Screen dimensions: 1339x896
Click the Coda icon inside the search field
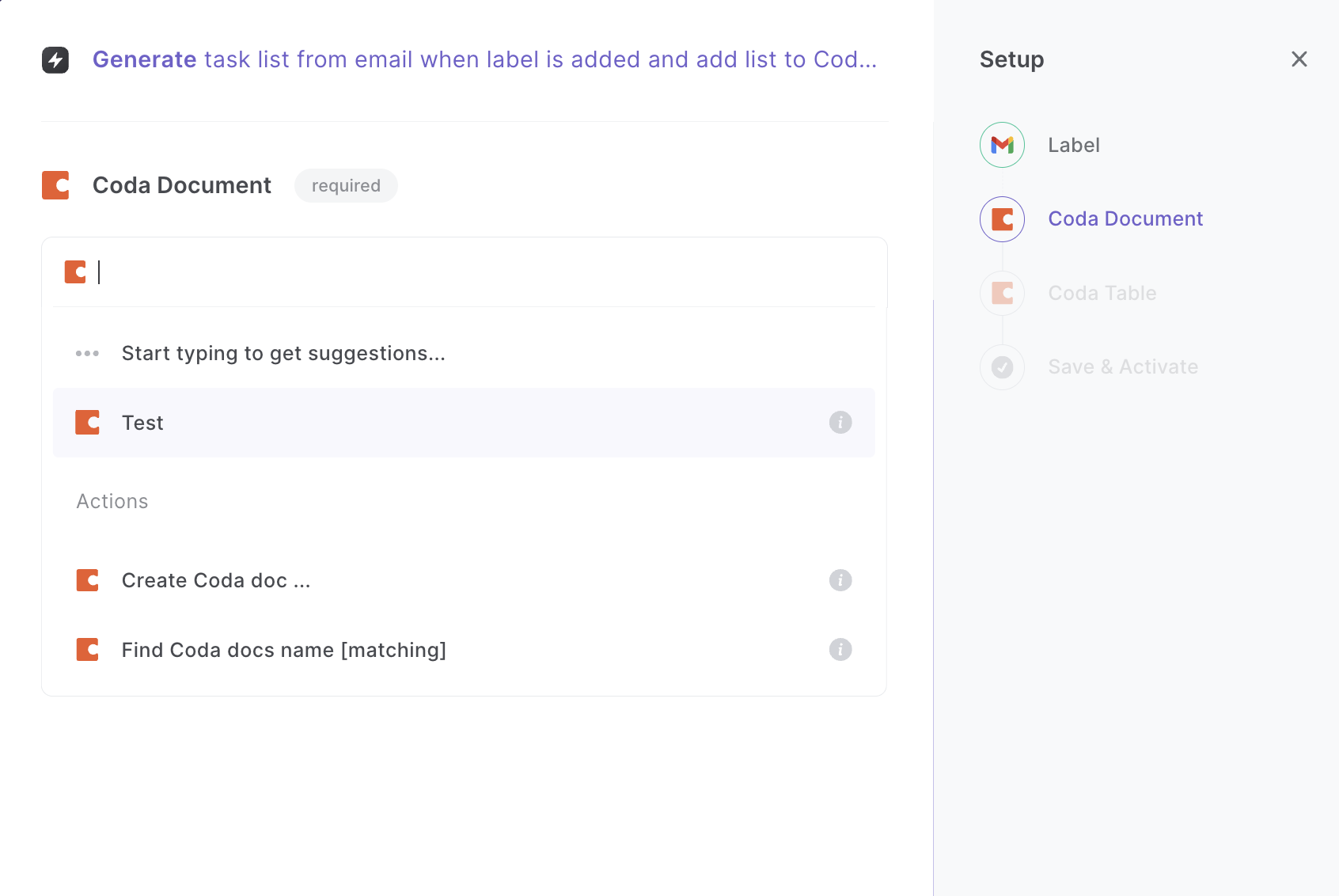(75, 272)
